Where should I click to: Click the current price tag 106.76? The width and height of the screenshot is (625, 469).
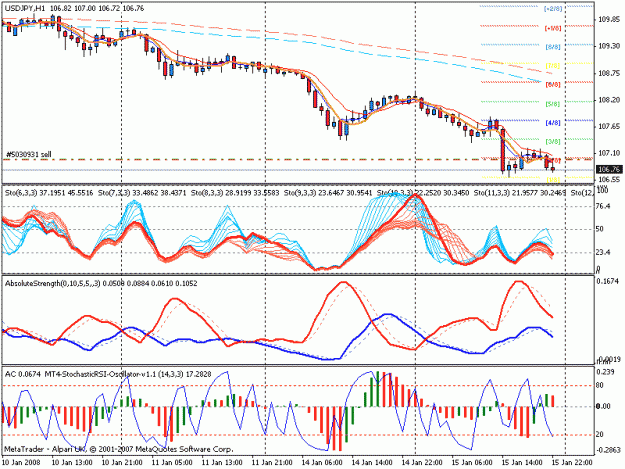coord(608,169)
